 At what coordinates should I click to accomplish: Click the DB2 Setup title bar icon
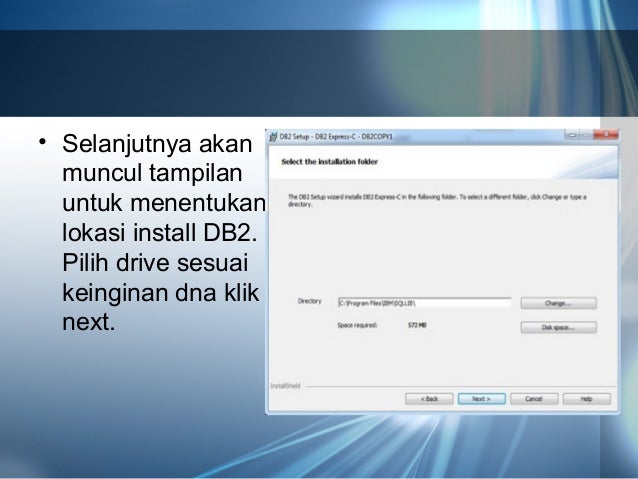coord(273,137)
